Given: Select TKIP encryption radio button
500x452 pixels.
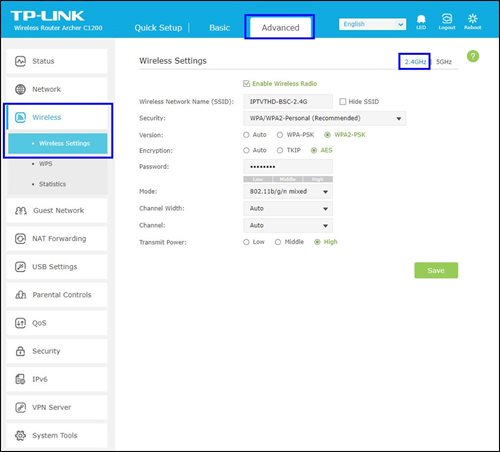Looking at the screenshot, I should (x=280, y=150).
